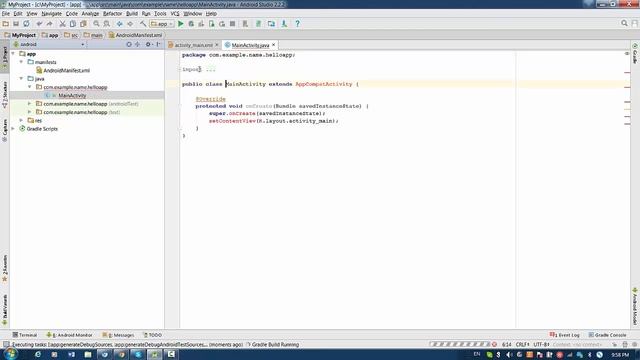640x360 pixels.
Task: Click the Back navigation arrow
Action: pos(120,24)
